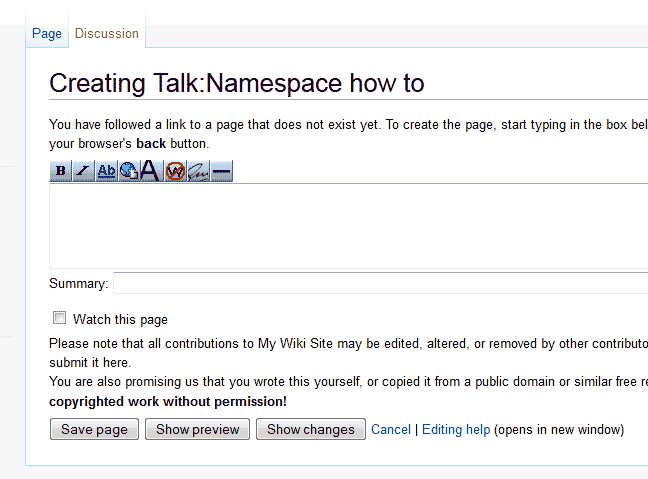This screenshot has height=479, width=648.
Task: Apply bold text formatting
Action: click(61, 171)
